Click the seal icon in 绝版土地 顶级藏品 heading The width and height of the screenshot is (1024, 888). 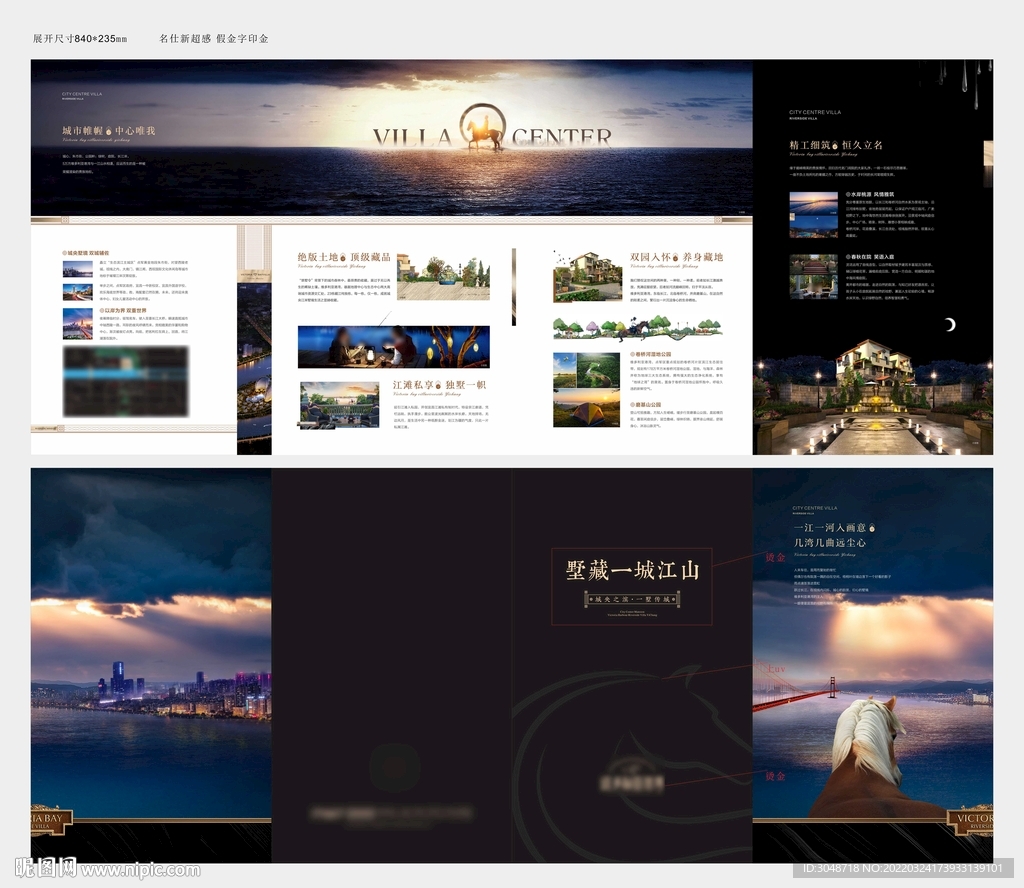tap(344, 258)
